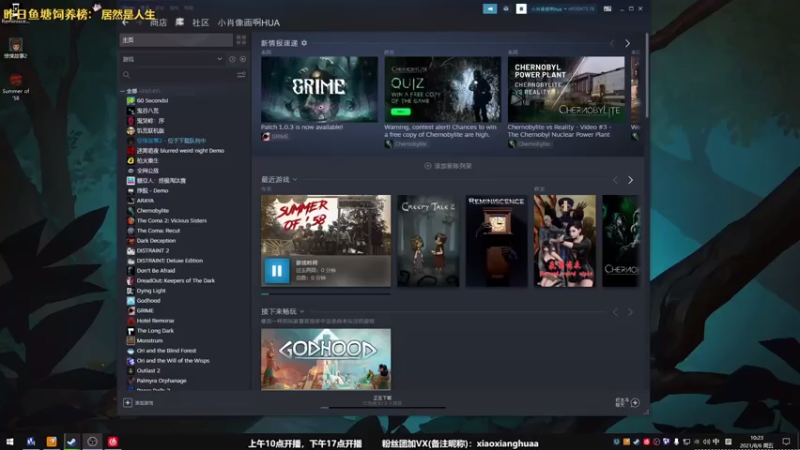Open the 商店 tab
Image resolution: width=800 pixels, height=450 pixels.
(x=159, y=23)
